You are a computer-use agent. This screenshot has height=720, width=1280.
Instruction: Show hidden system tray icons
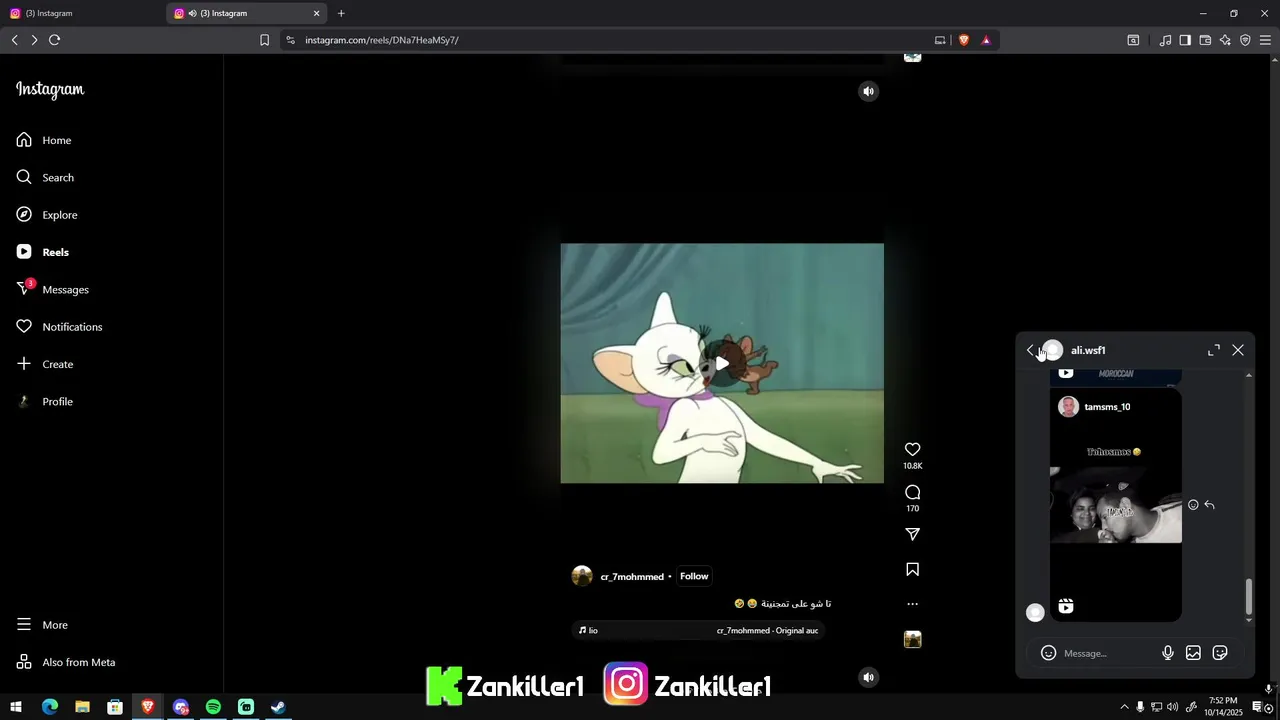point(1124,707)
